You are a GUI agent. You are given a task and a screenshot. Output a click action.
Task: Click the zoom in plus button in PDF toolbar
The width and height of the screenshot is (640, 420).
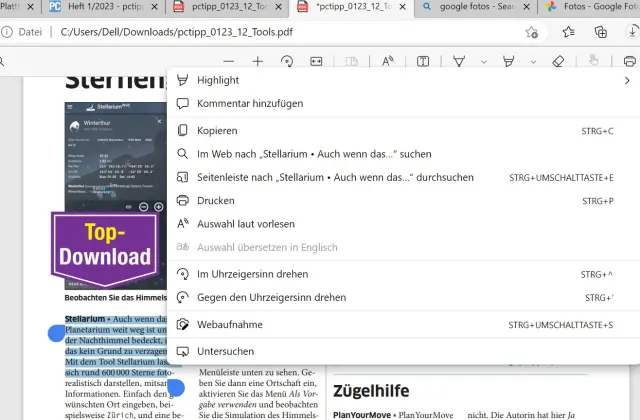pos(257,62)
